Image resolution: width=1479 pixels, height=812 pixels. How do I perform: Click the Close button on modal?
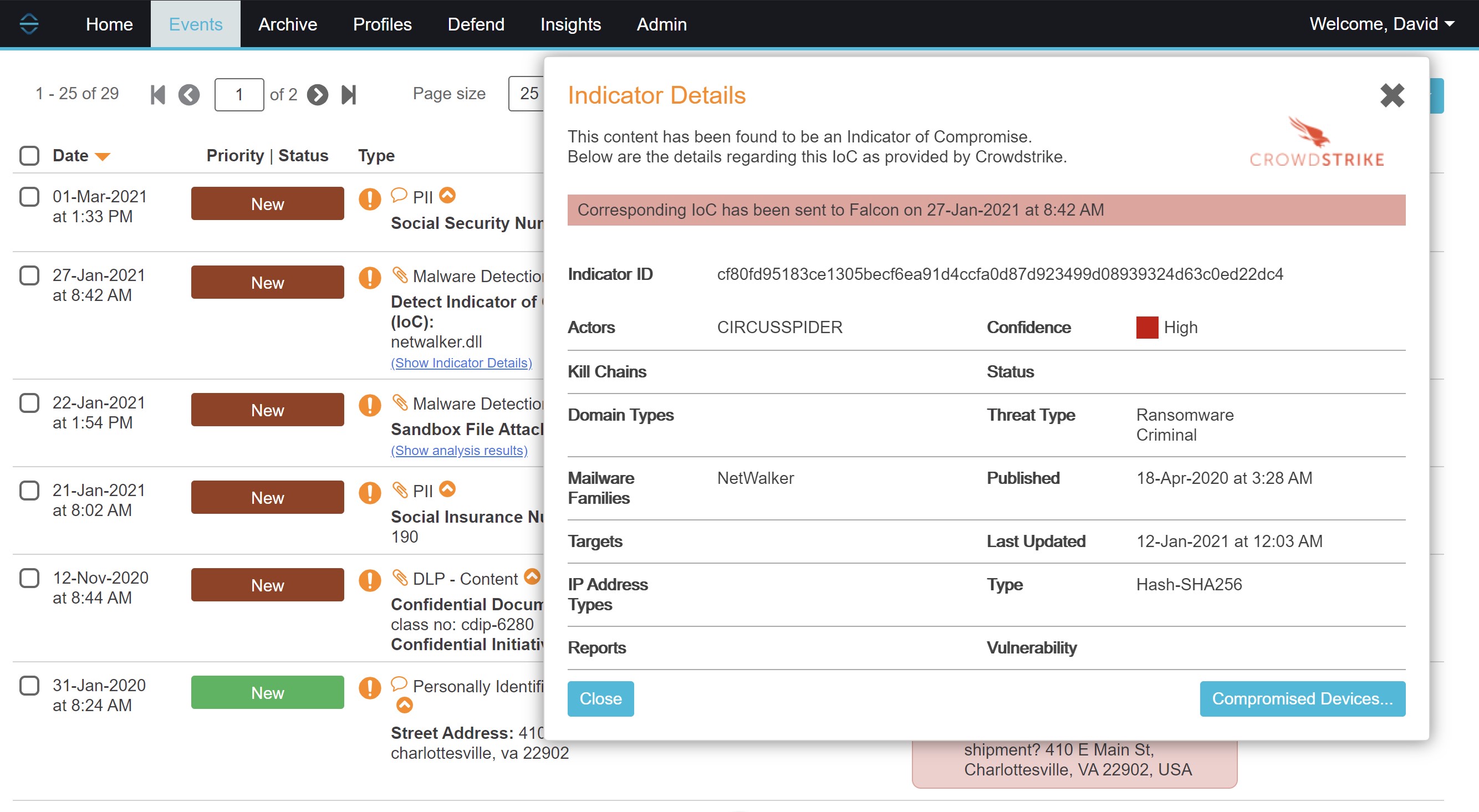pyautogui.click(x=599, y=699)
